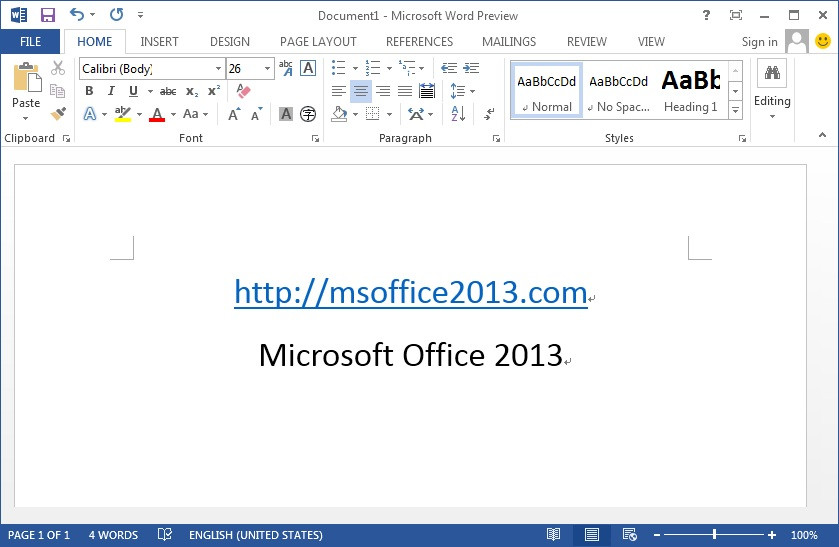Switch to the INSERT tab
The height and width of the screenshot is (547, 839).
coord(159,41)
